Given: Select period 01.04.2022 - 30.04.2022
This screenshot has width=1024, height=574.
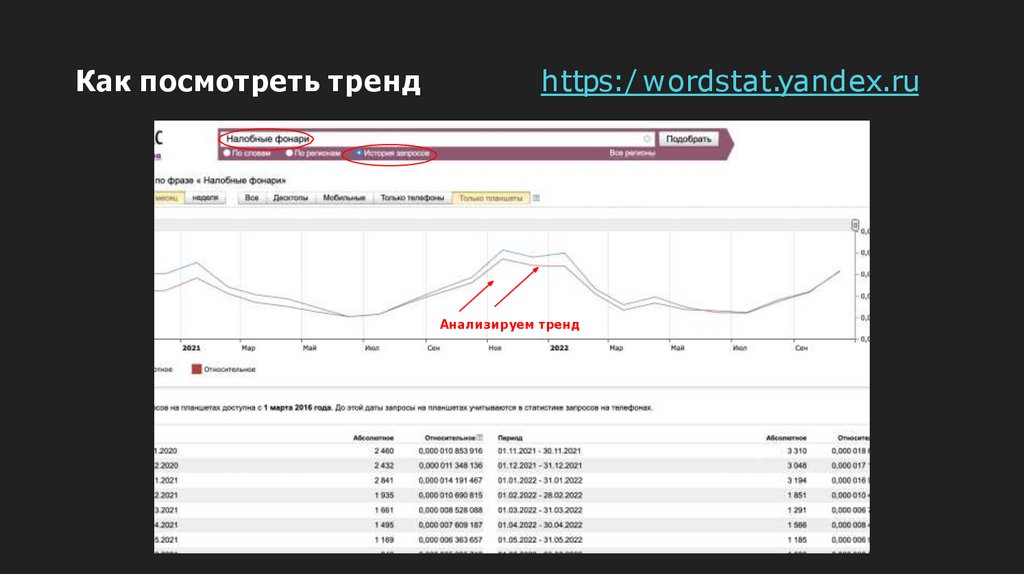Looking at the screenshot, I should (x=539, y=526).
